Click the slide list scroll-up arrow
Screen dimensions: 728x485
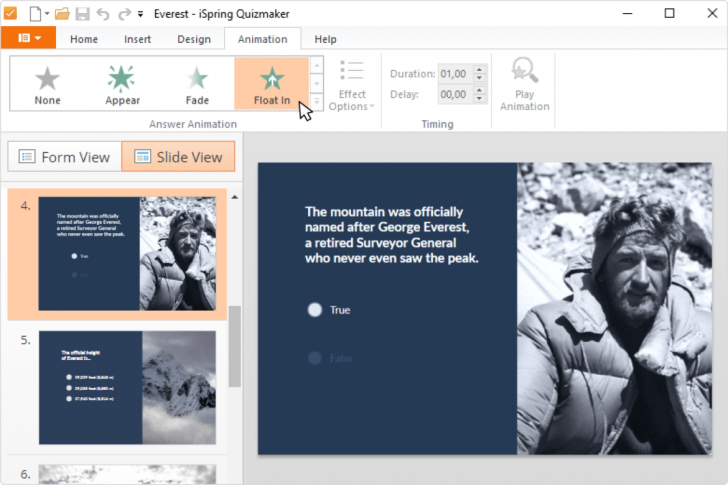pyautogui.click(x=235, y=197)
